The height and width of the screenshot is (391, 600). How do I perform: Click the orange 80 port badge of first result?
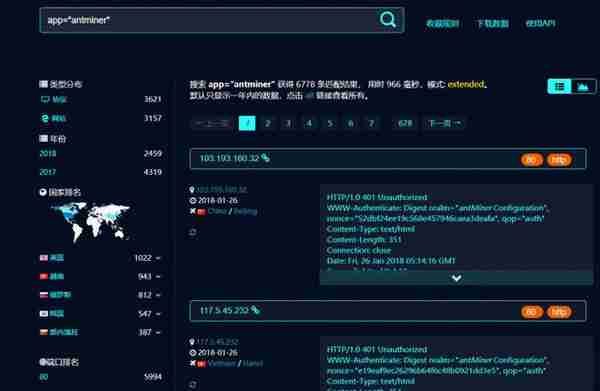coord(532,160)
